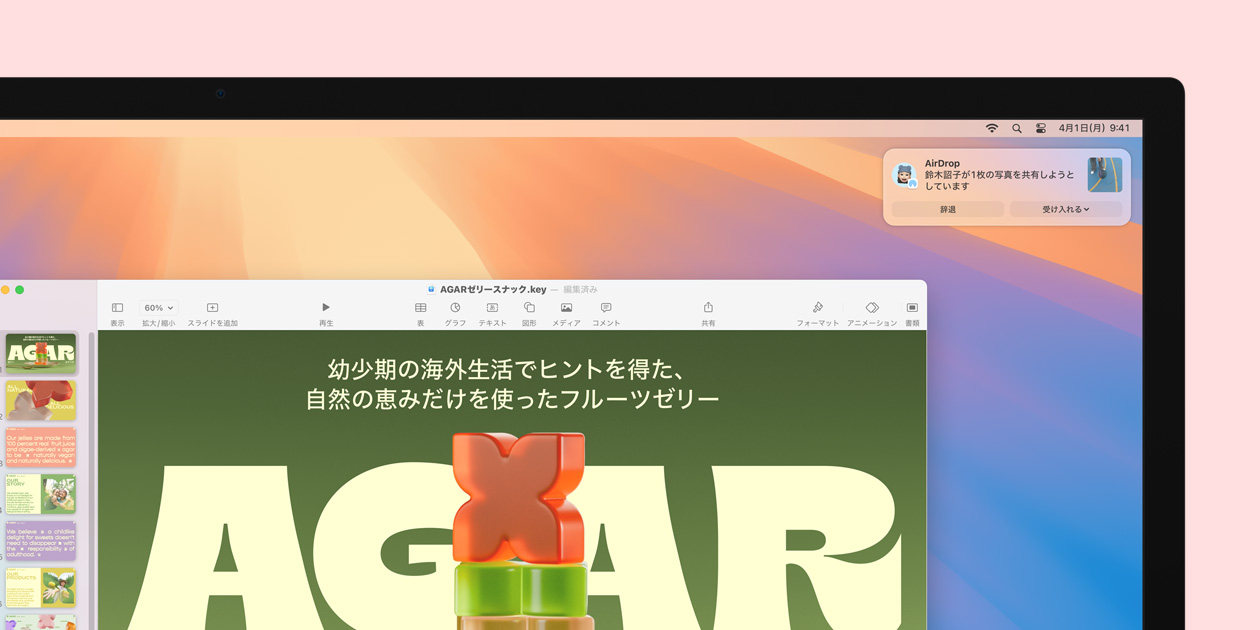Open the Wi-Fi status menu
Screen dimensions: 1260x630
pyautogui.click(x=992, y=128)
